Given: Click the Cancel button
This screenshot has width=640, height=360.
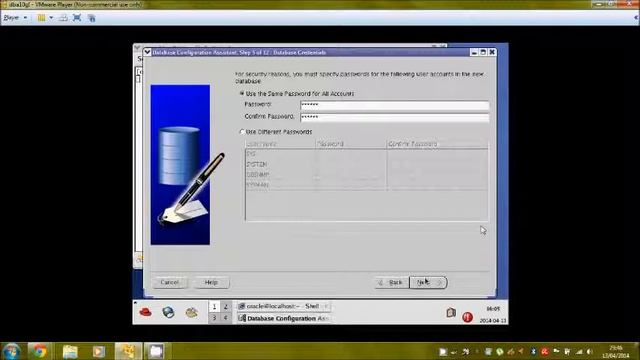Looking at the screenshot, I should [x=169, y=282].
